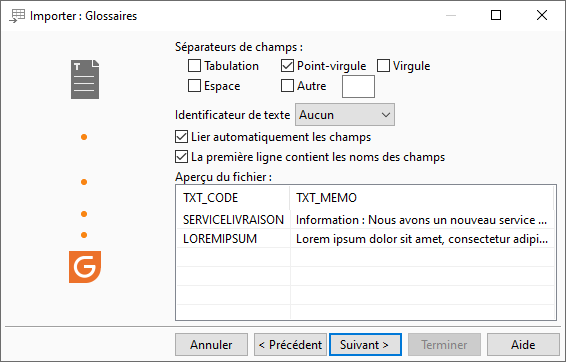Click the Annuler button
The width and height of the screenshot is (566, 362).
(212, 345)
